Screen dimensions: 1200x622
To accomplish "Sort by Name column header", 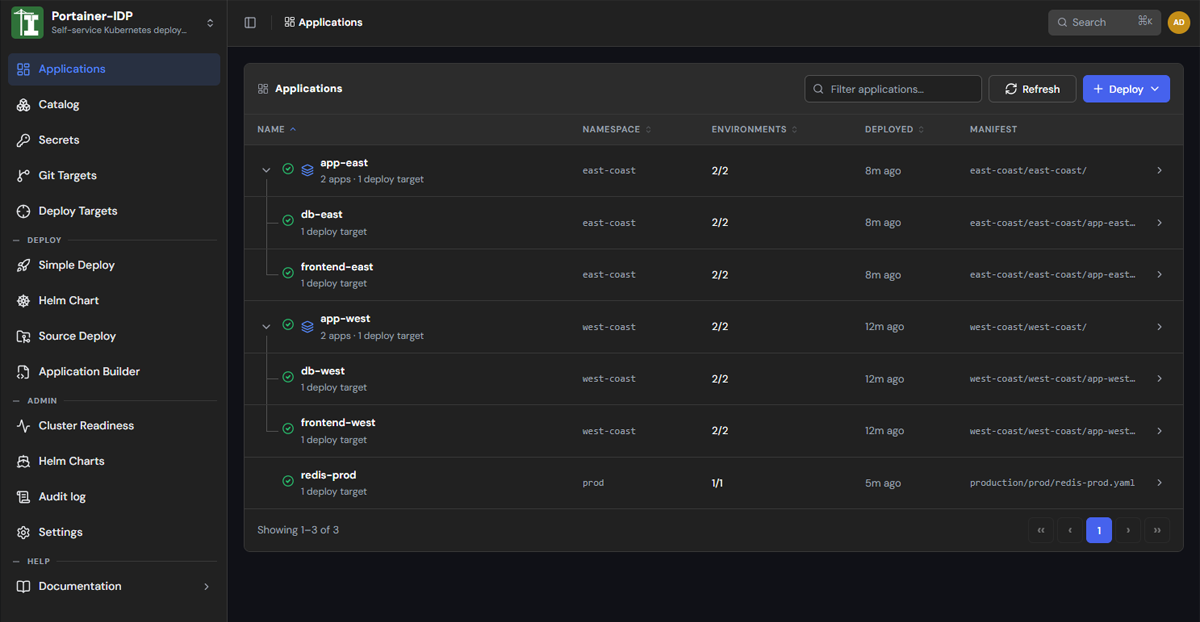I will coord(277,129).
